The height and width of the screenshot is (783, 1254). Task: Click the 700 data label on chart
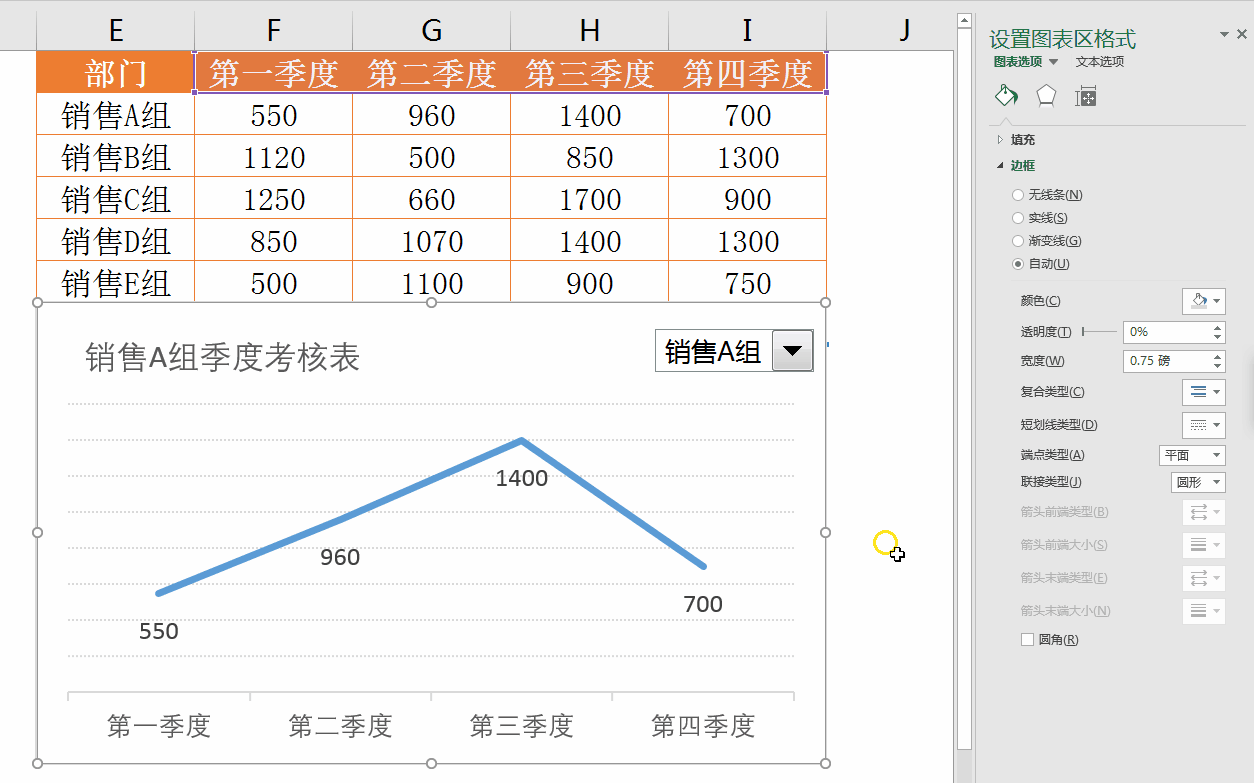tap(703, 604)
